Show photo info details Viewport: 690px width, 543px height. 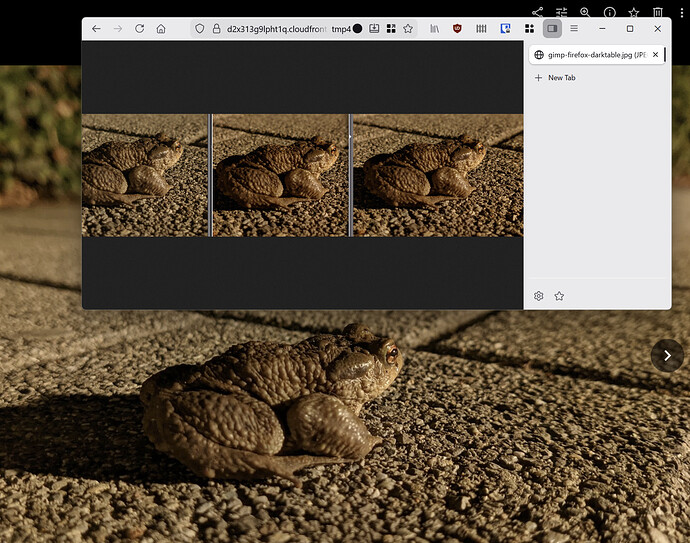click(x=609, y=13)
